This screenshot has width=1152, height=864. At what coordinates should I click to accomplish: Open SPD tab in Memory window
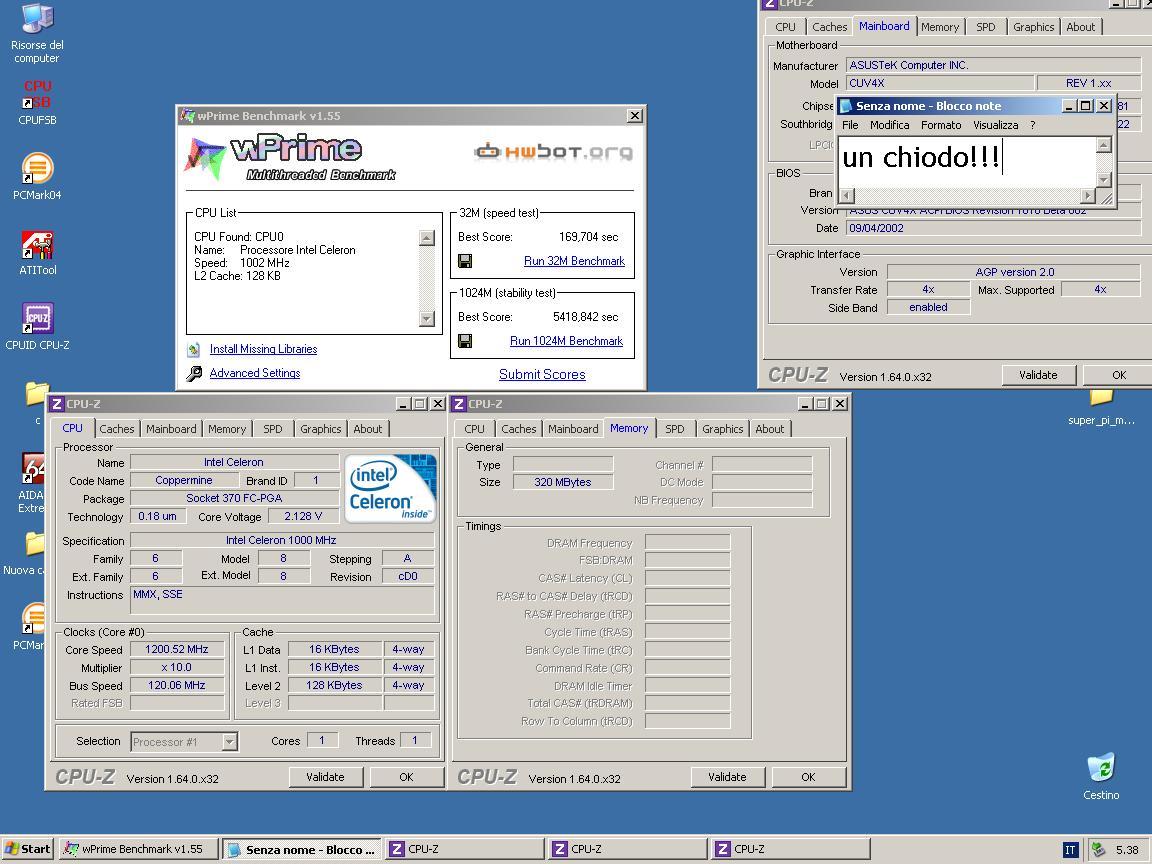(x=674, y=429)
